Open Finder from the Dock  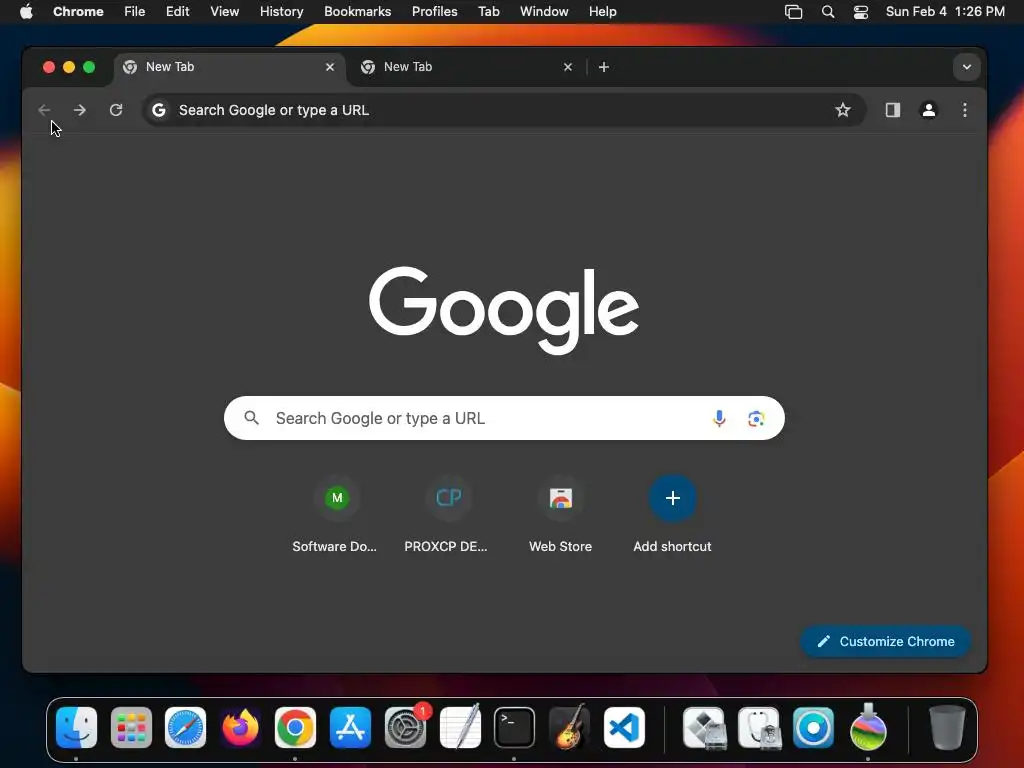click(76, 728)
